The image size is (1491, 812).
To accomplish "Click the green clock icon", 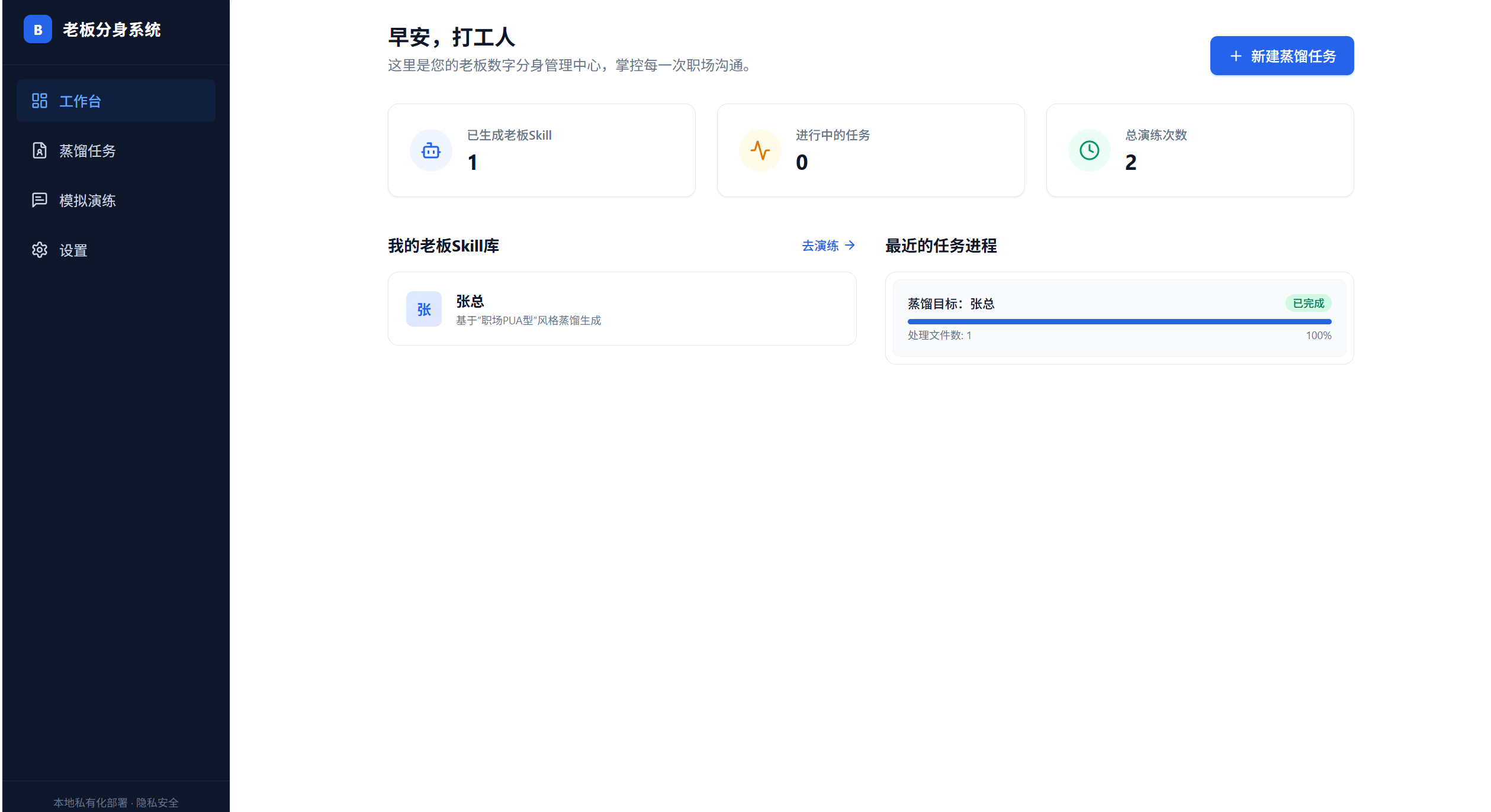I will click(x=1089, y=151).
